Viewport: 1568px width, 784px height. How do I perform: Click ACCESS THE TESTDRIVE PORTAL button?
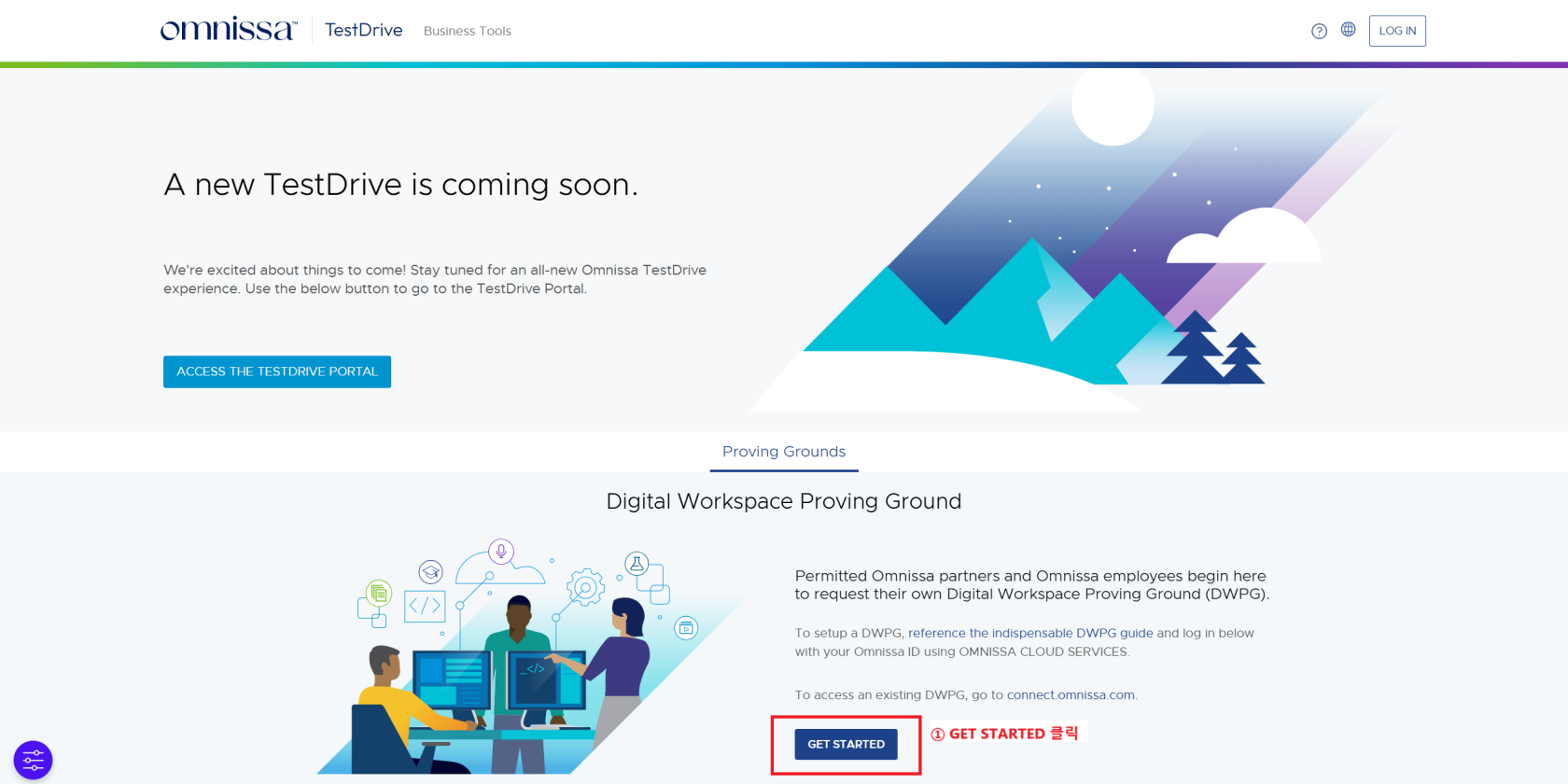pyautogui.click(x=277, y=371)
